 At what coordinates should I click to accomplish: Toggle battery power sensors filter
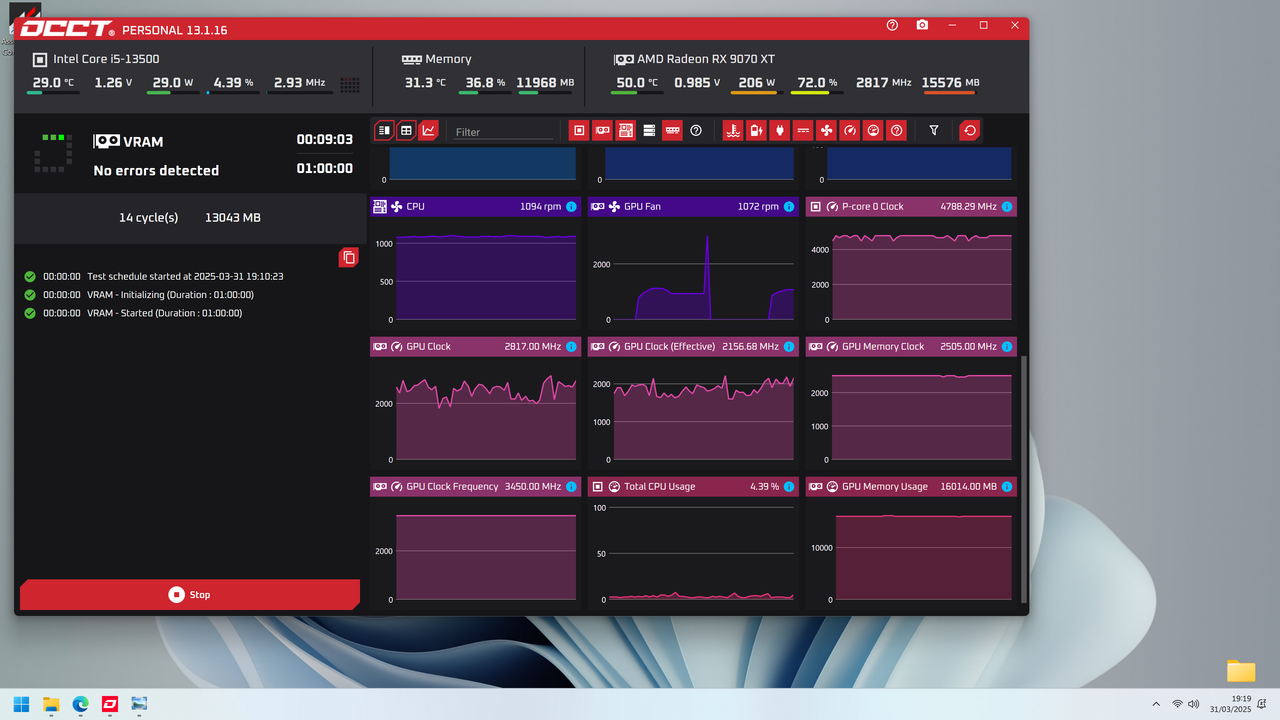[756, 130]
